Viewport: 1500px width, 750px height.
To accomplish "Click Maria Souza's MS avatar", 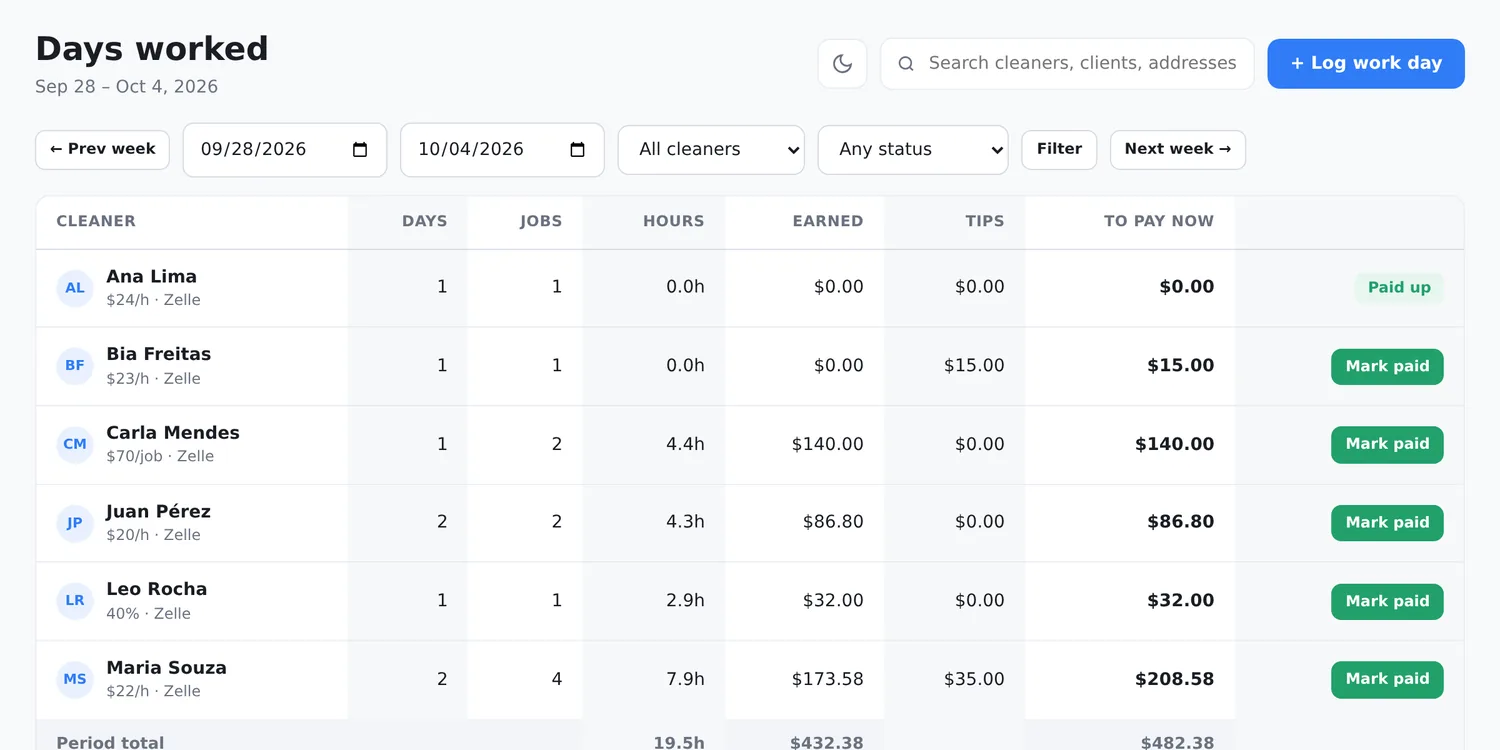I will [x=75, y=679].
